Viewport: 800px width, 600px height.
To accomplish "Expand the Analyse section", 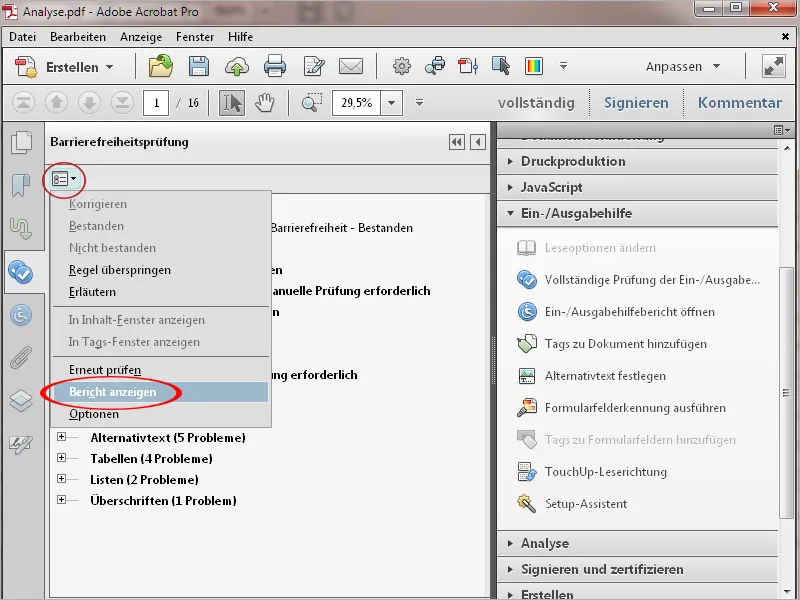I will coord(637,543).
